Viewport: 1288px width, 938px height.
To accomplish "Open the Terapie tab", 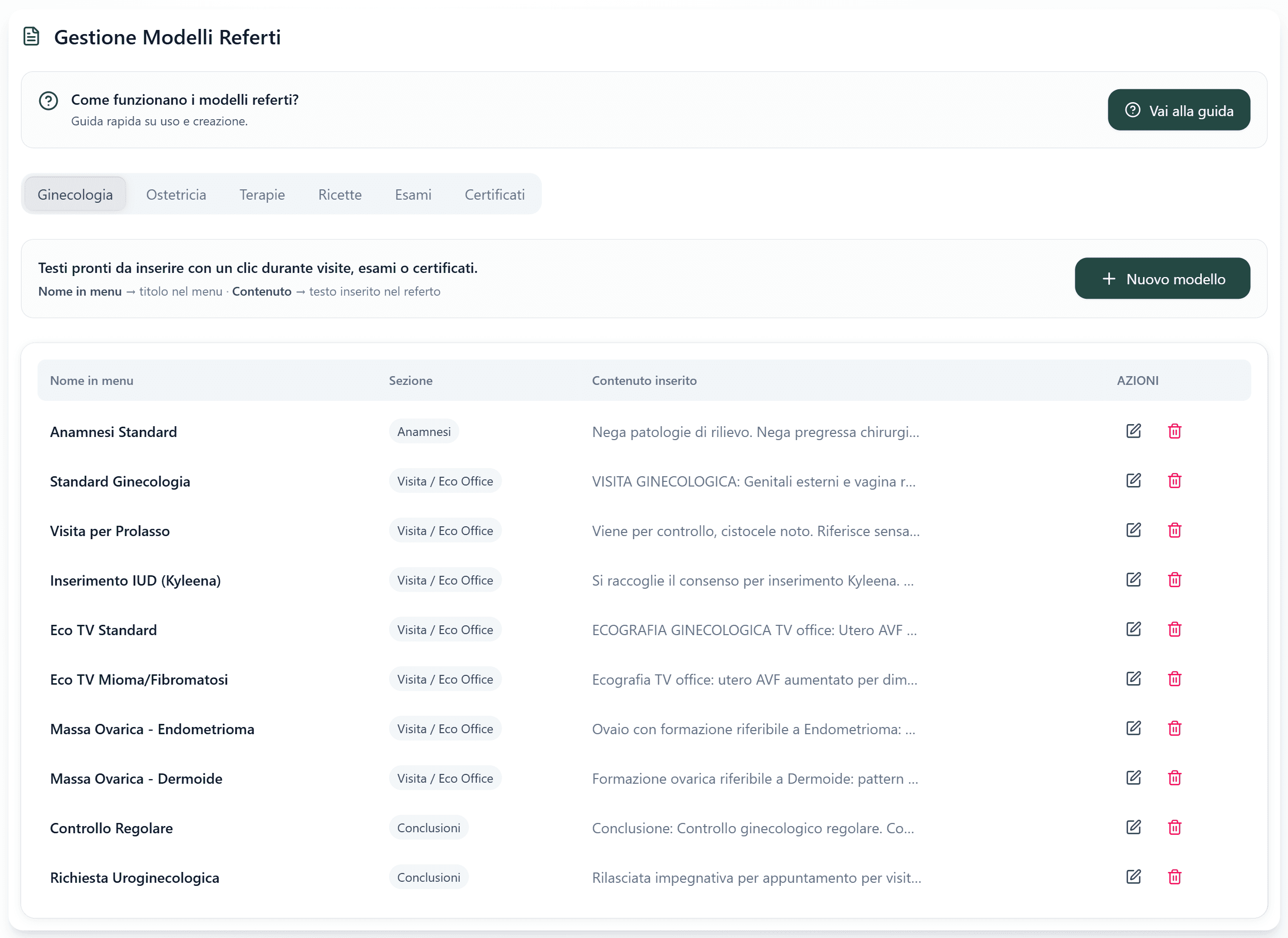I will (262, 194).
